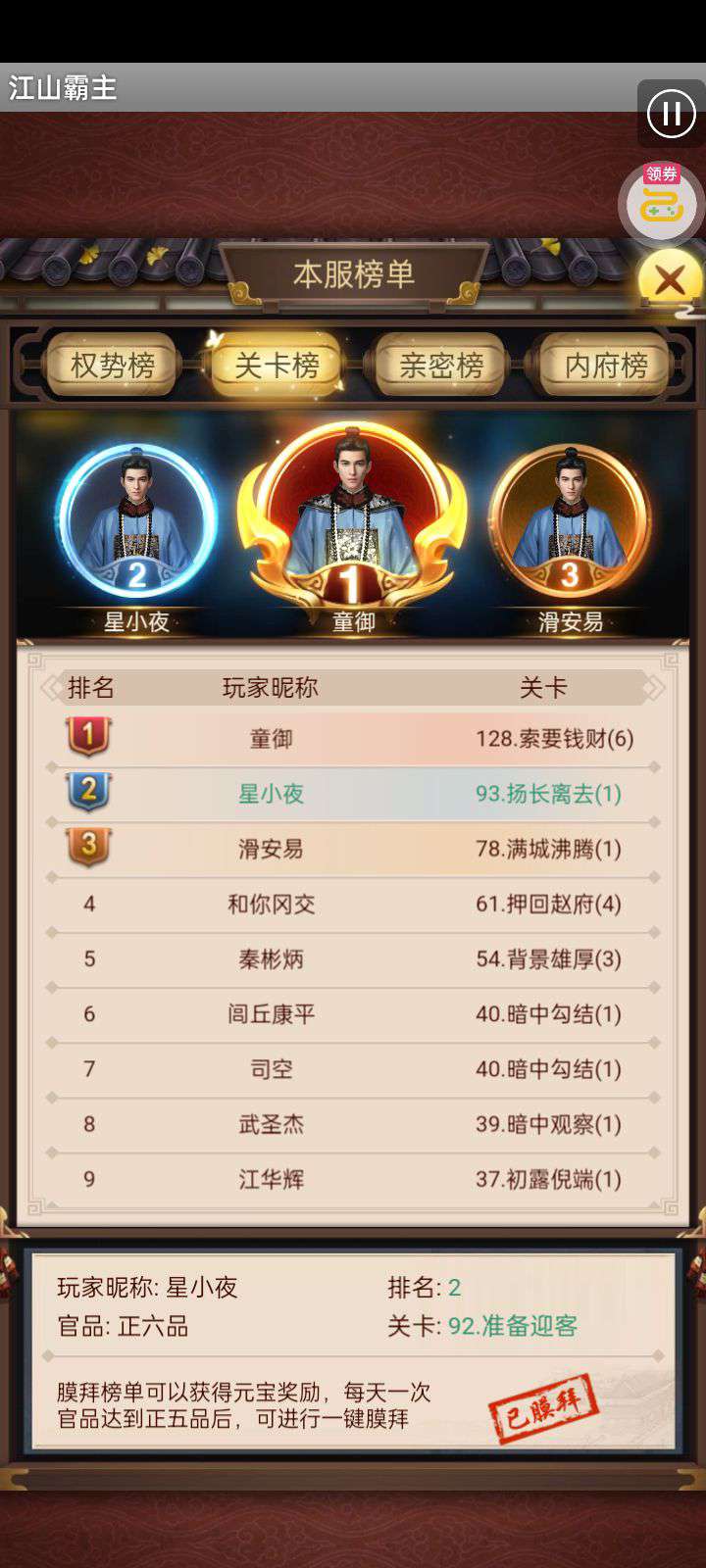The height and width of the screenshot is (1568, 706).
Task: Tap the second-place 星小夜 avatar portrait
Action: click(137, 522)
